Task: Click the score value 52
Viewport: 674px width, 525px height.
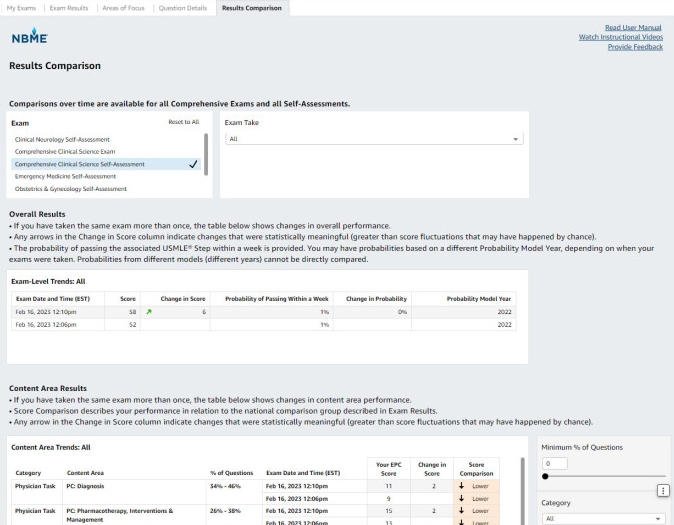Action: coord(132,325)
